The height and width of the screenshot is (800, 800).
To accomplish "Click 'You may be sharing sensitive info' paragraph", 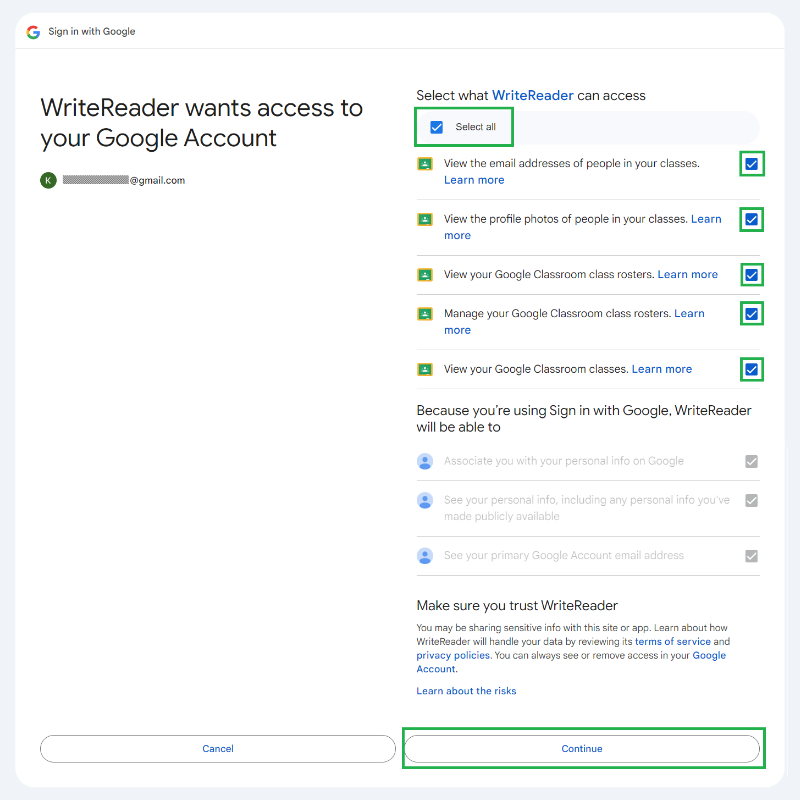I will coord(573,648).
